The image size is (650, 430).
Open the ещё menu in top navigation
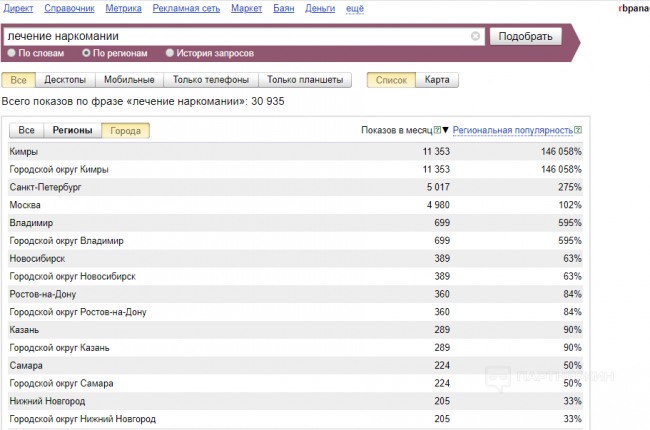[x=355, y=9]
